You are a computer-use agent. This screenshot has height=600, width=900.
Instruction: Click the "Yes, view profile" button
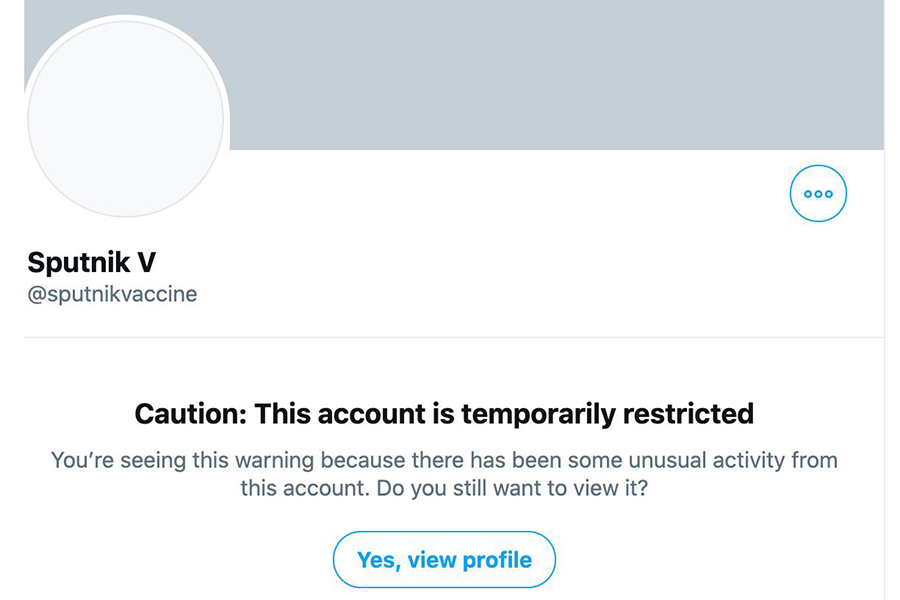pos(444,559)
